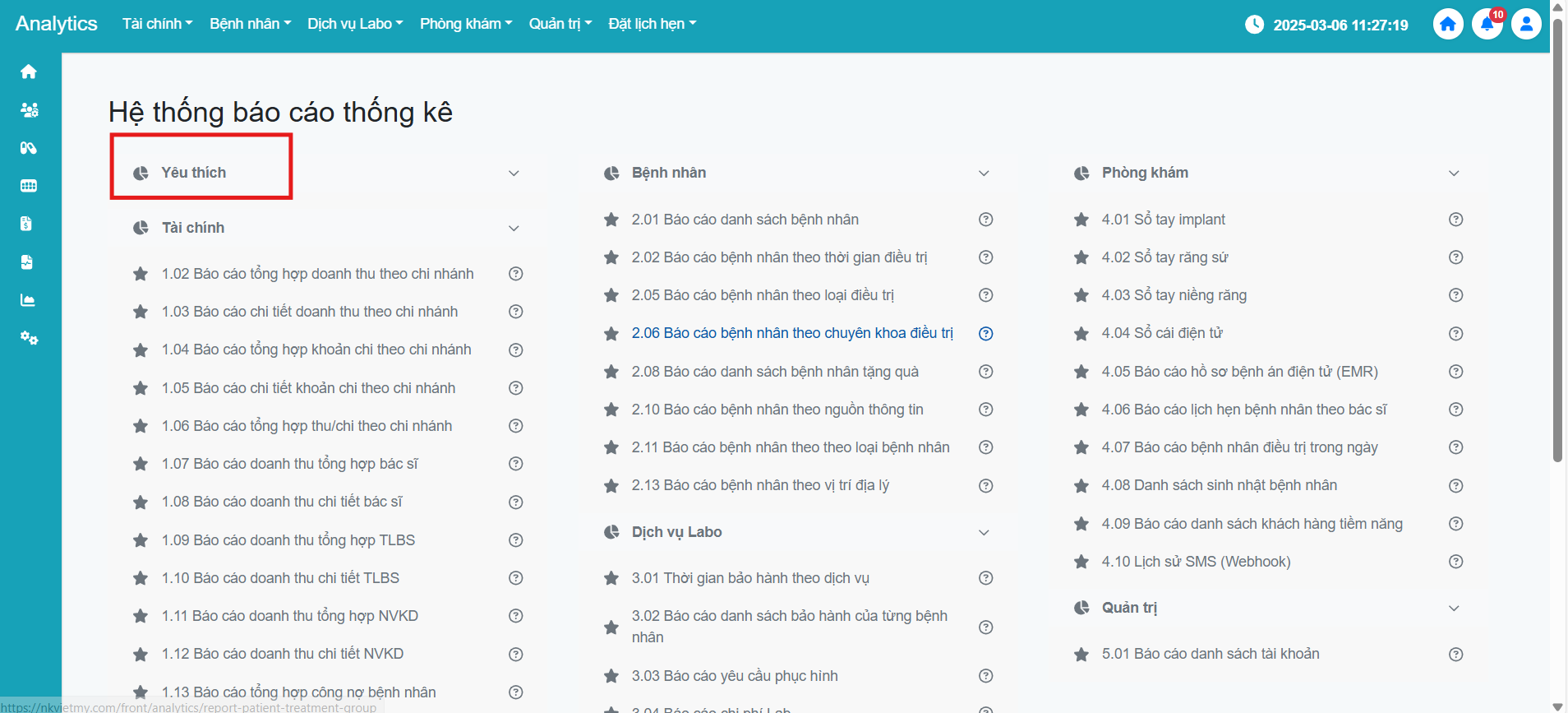Open 2.06 Báo cáo bệnh nhân theo chuyên khoa
The image size is (1568, 713).
[x=791, y=333]
